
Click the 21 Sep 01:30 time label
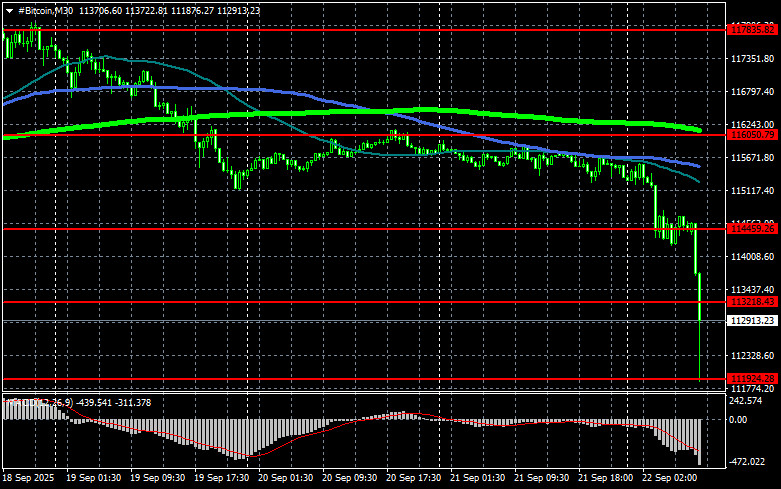pos(478,478)
